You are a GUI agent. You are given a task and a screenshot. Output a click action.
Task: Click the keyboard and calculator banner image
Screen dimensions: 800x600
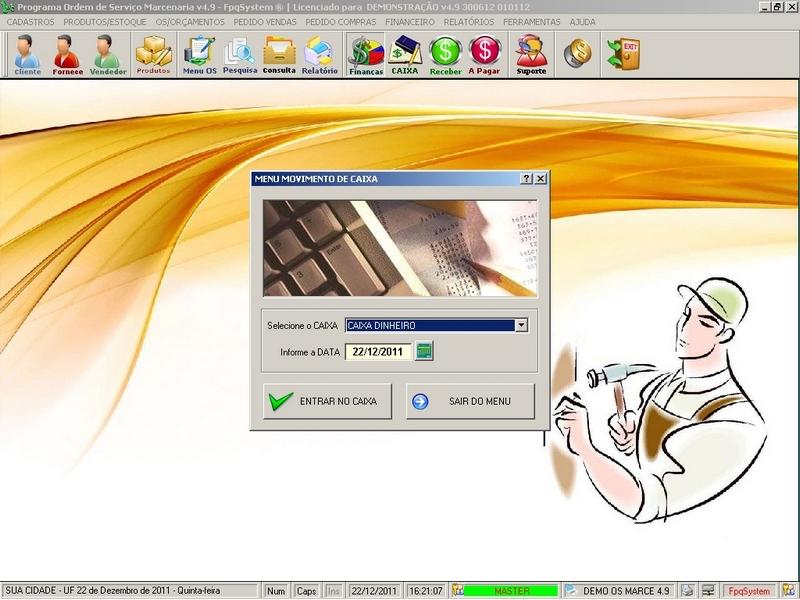click(400, 248)
